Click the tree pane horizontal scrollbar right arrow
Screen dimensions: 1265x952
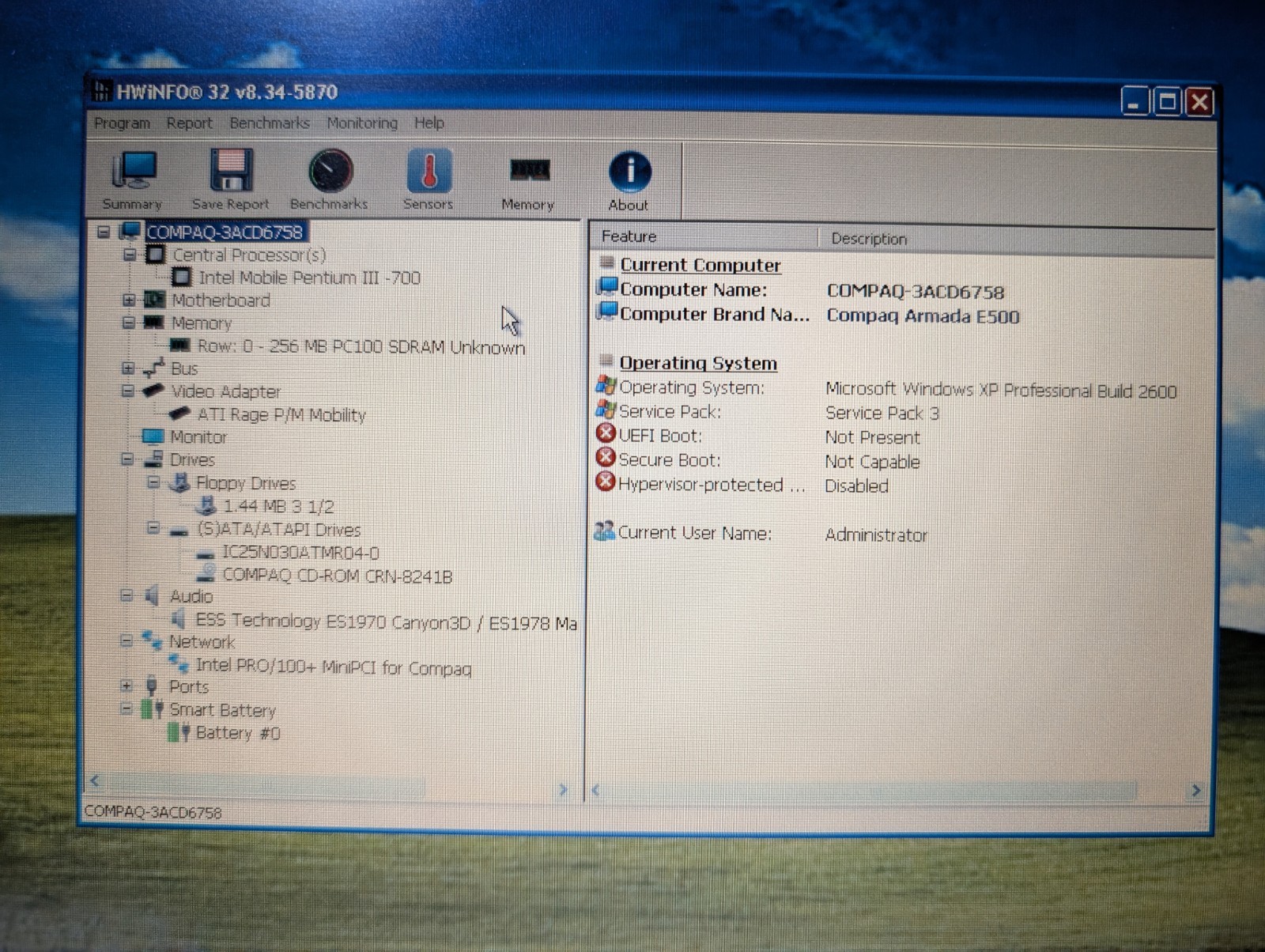563,789
